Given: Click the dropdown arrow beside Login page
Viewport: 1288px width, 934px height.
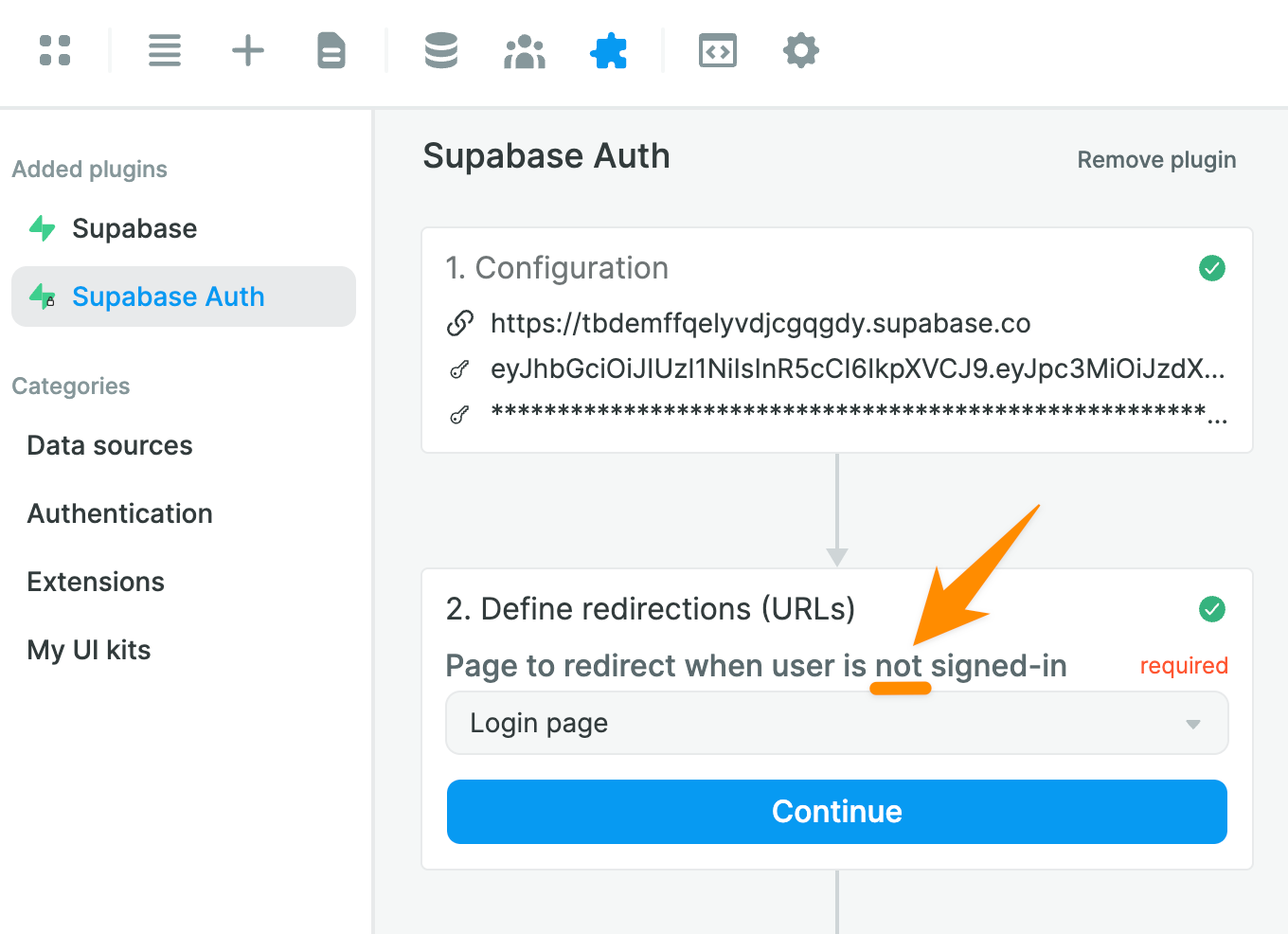Looking at the screenshot, I should pos(1193,724).
